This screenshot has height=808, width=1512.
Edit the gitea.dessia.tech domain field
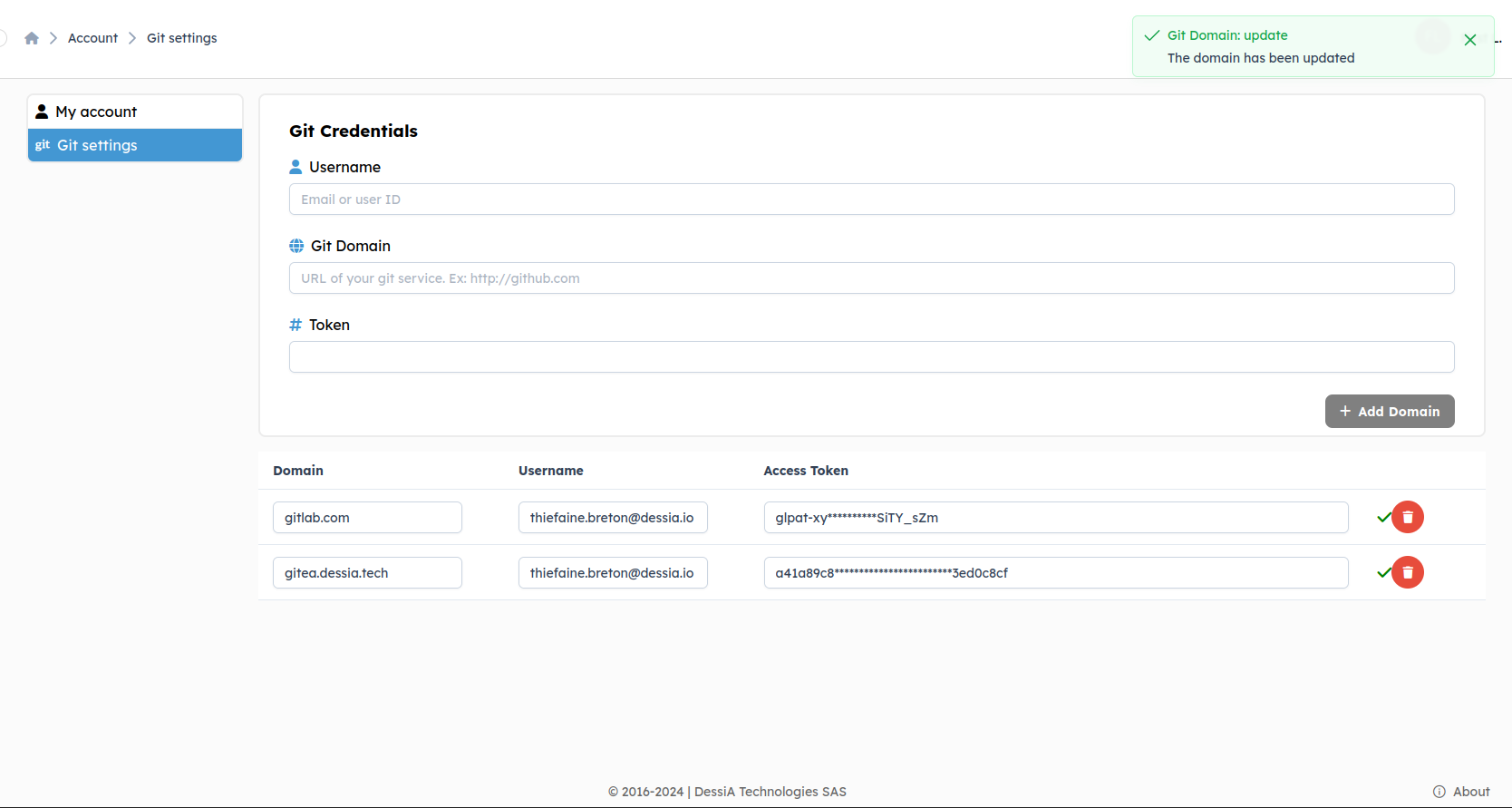367,573
